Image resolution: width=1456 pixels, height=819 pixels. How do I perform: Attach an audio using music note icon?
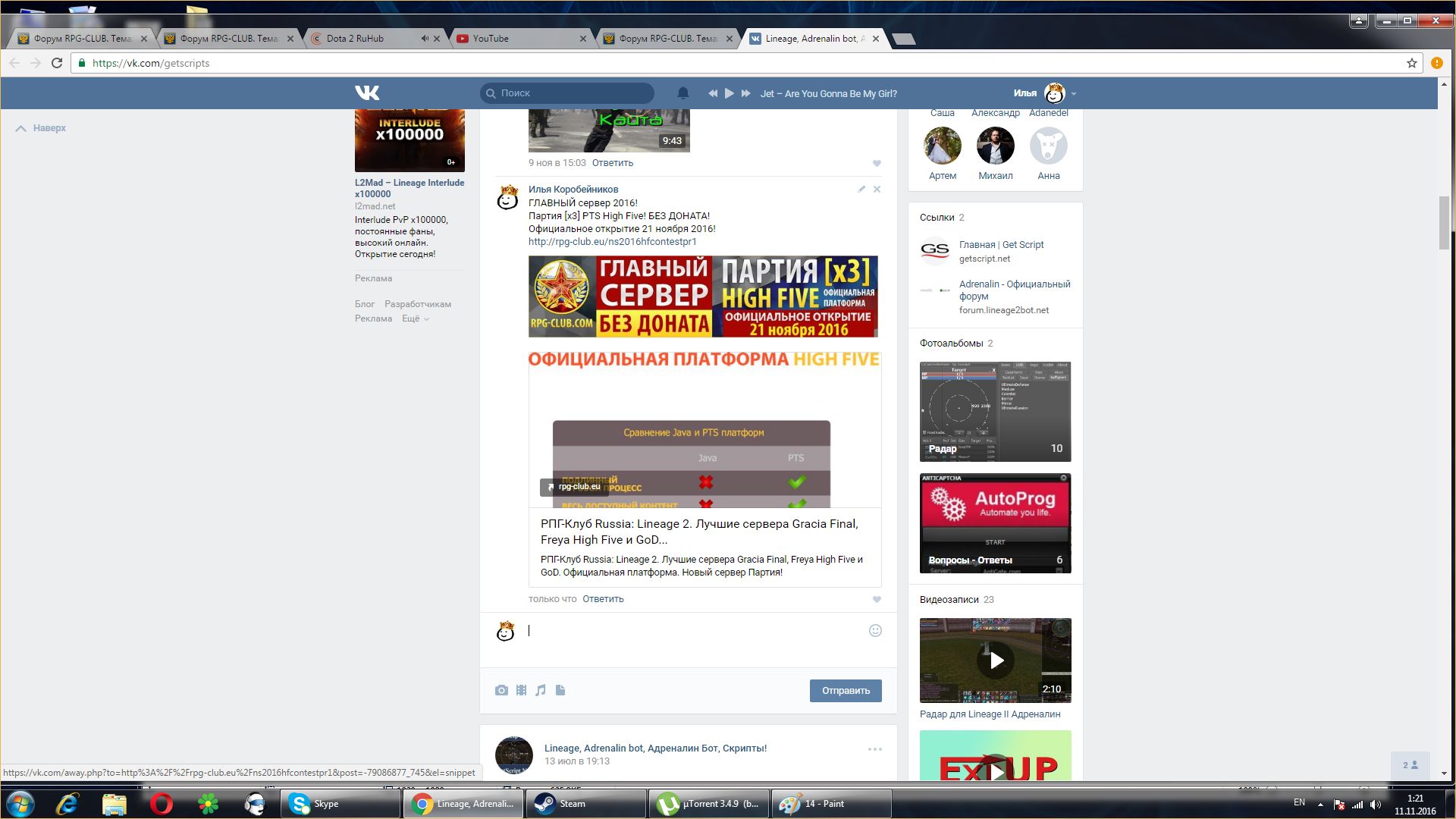tap(541, 690)
